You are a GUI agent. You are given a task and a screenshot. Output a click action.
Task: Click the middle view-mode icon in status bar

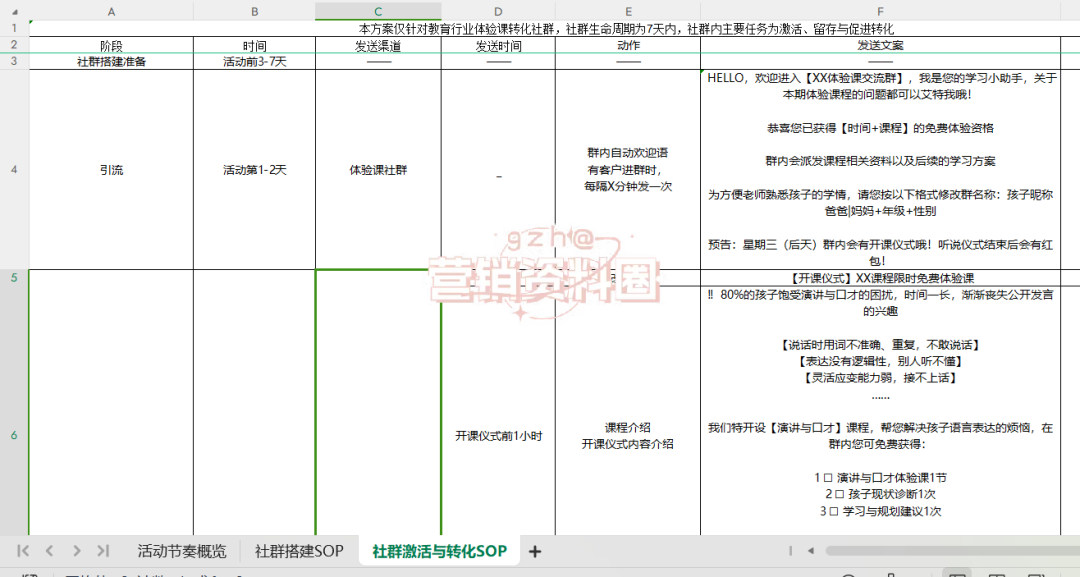[996, 572]
